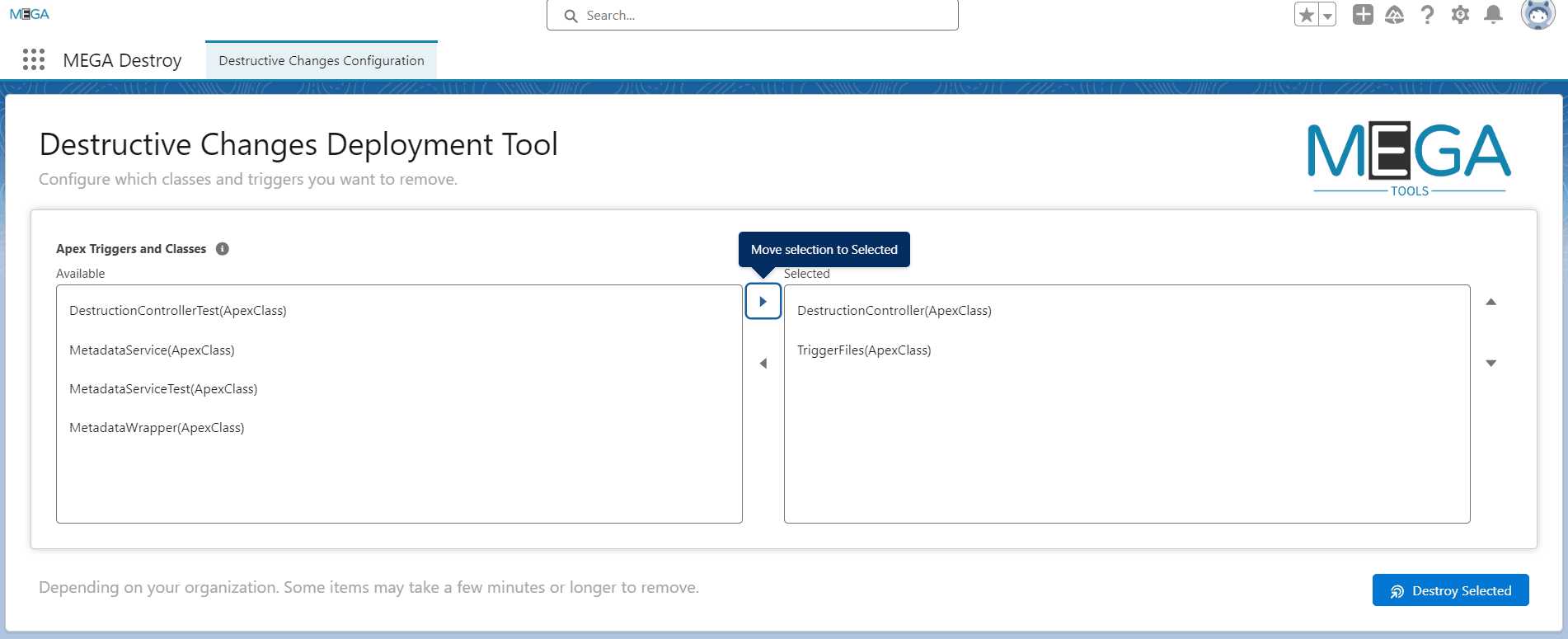Open the Setup gear menu
Screen dimensions: 1568x639
[x=1460, y=15]
